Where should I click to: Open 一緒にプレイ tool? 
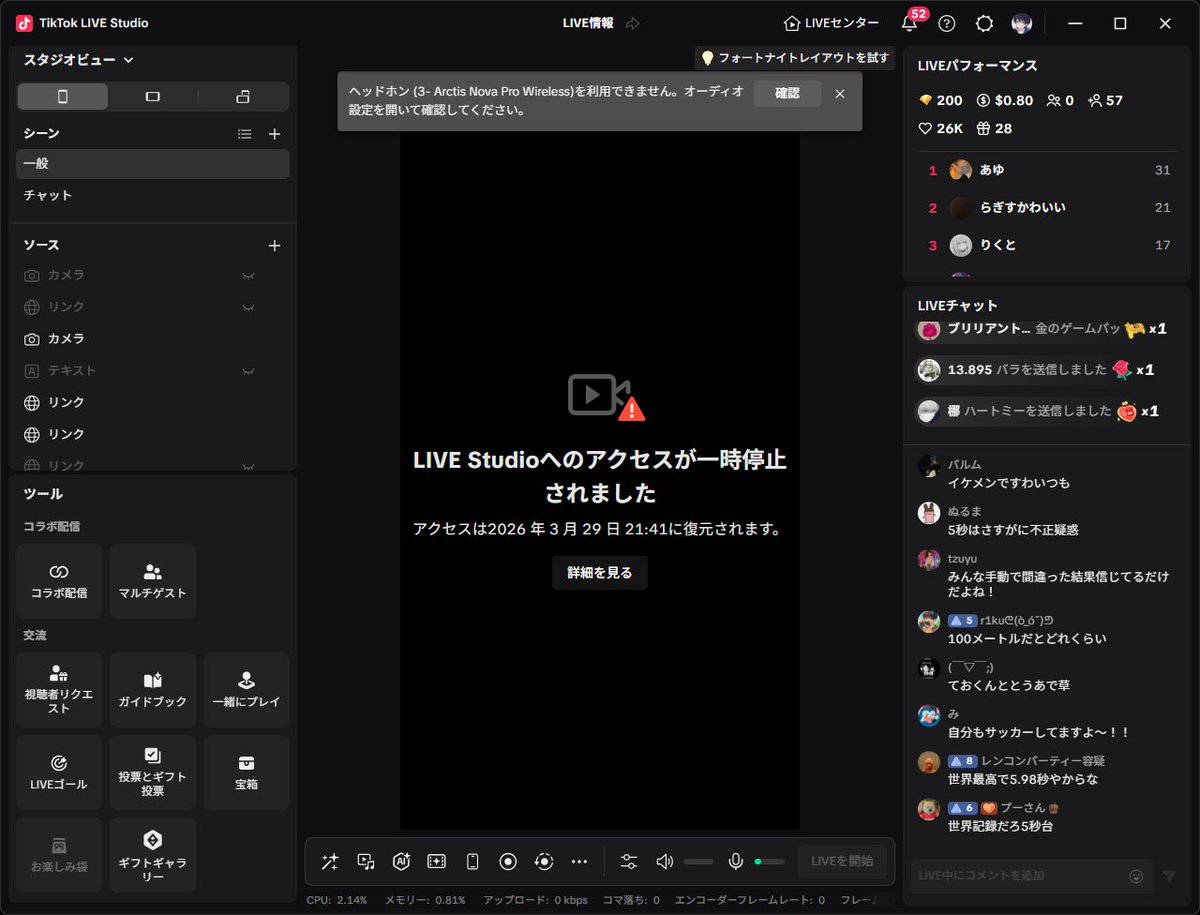tap(246, 690)
